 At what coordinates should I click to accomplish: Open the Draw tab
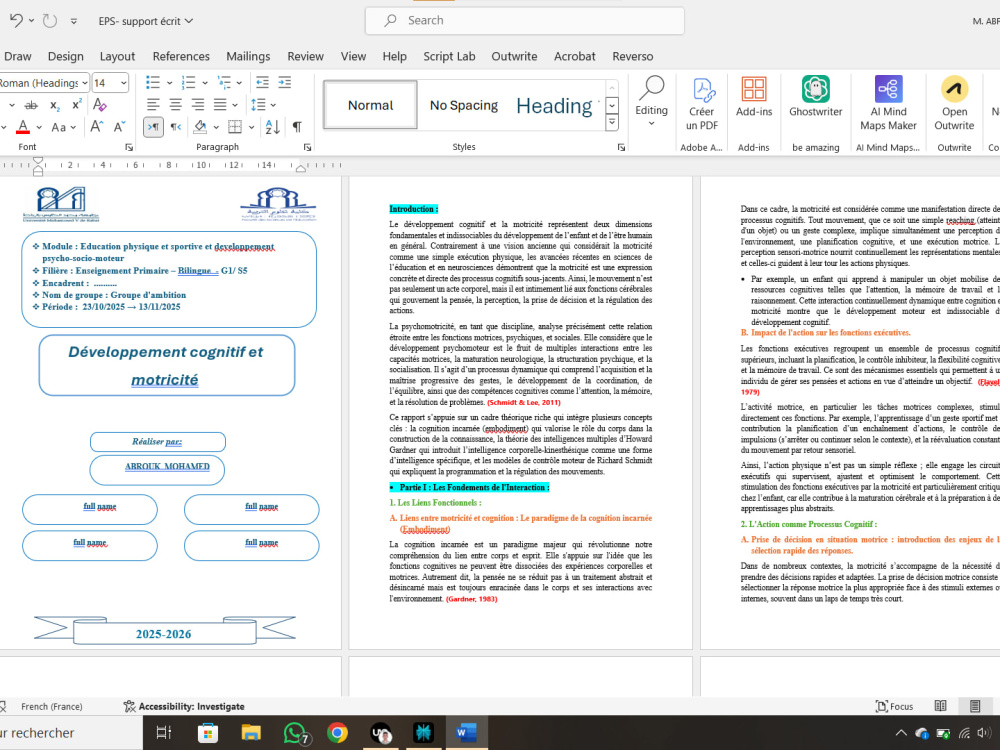(x=17, y=56)
